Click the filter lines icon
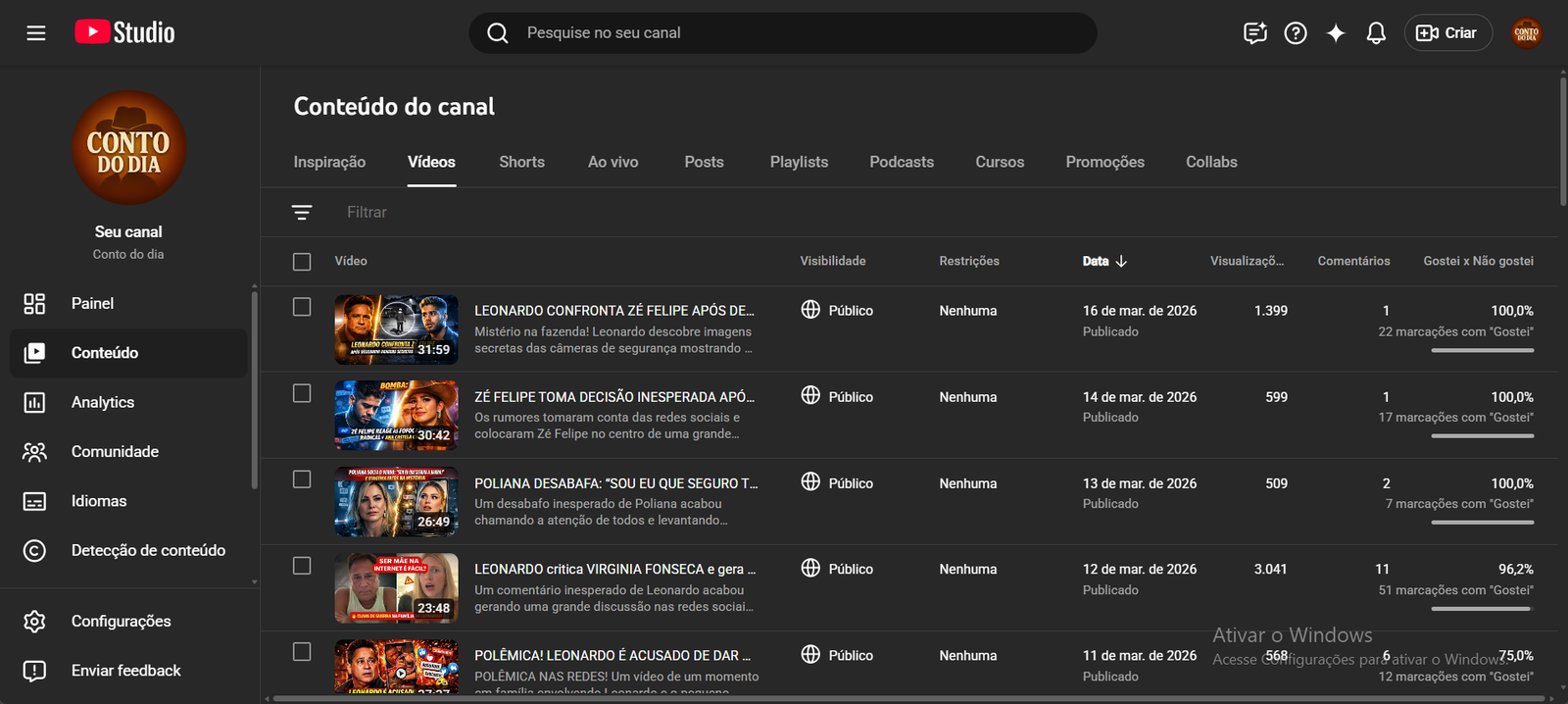Viewport: 1568px width, 704px height. click(x=302, y=213)
